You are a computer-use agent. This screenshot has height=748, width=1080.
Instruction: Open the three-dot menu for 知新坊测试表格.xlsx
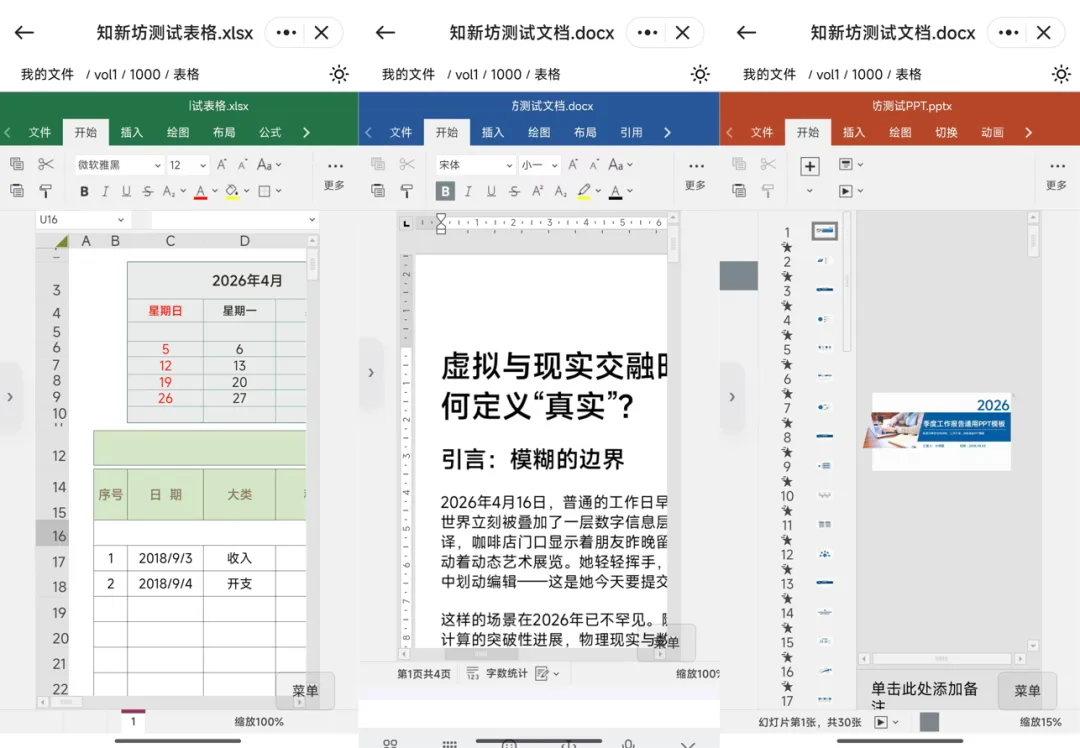pyautogui.click(x=287, y=32)
